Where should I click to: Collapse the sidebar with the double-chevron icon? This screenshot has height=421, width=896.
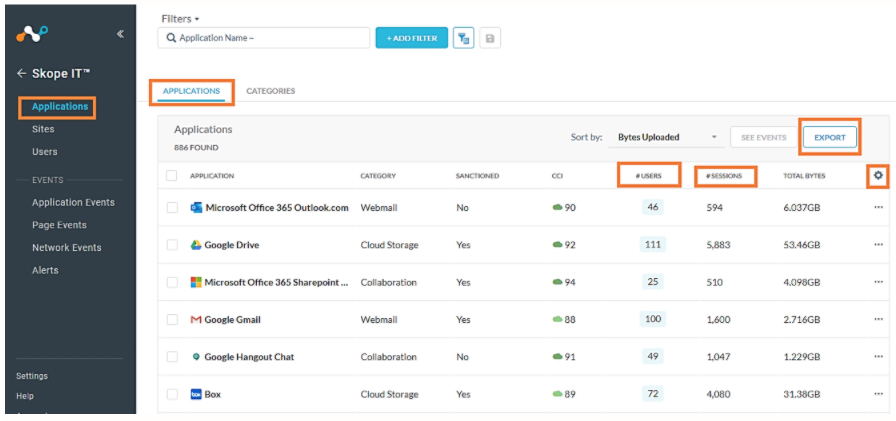120,34
